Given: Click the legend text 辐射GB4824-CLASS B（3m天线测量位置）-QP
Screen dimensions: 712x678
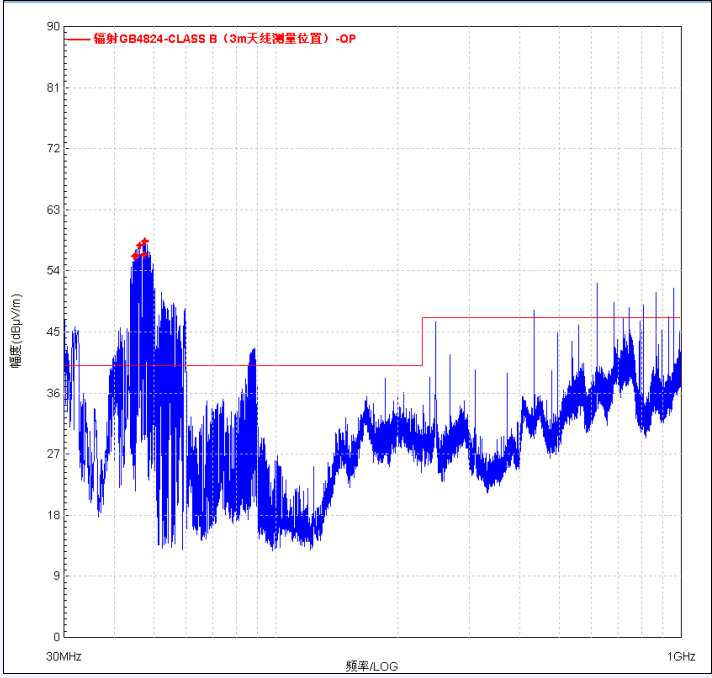Looking at the screenshot, I should (224, 39).
